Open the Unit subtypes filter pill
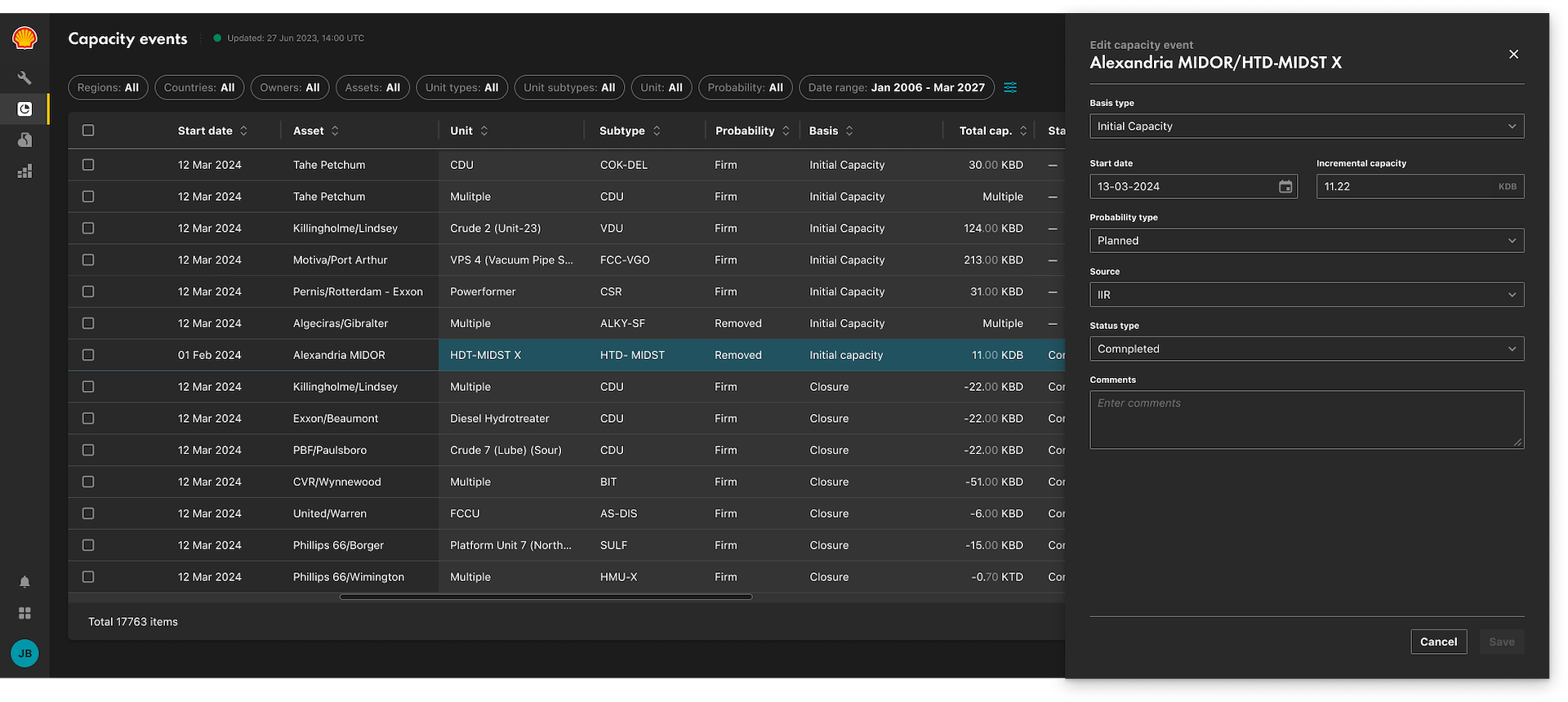The width and height of the screenshot is (1568, 702). [x=570, y=87]
